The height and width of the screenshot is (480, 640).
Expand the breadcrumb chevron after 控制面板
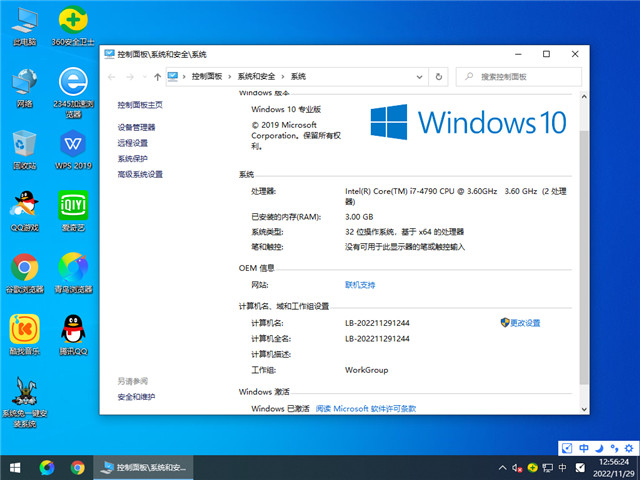click(x=230, y=76)
